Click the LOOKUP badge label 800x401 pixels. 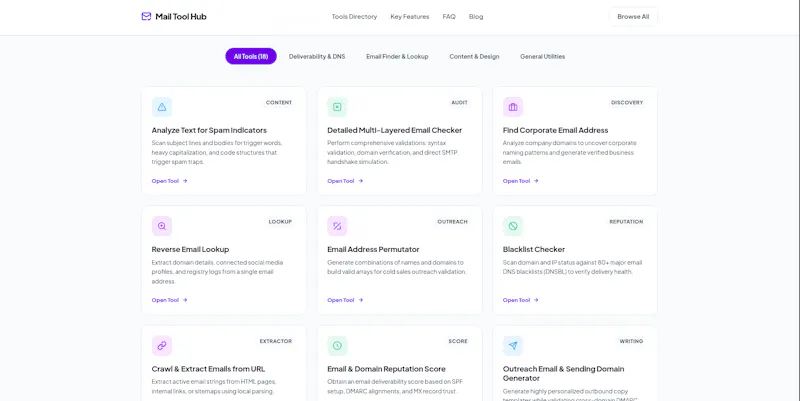coord(281,222)
